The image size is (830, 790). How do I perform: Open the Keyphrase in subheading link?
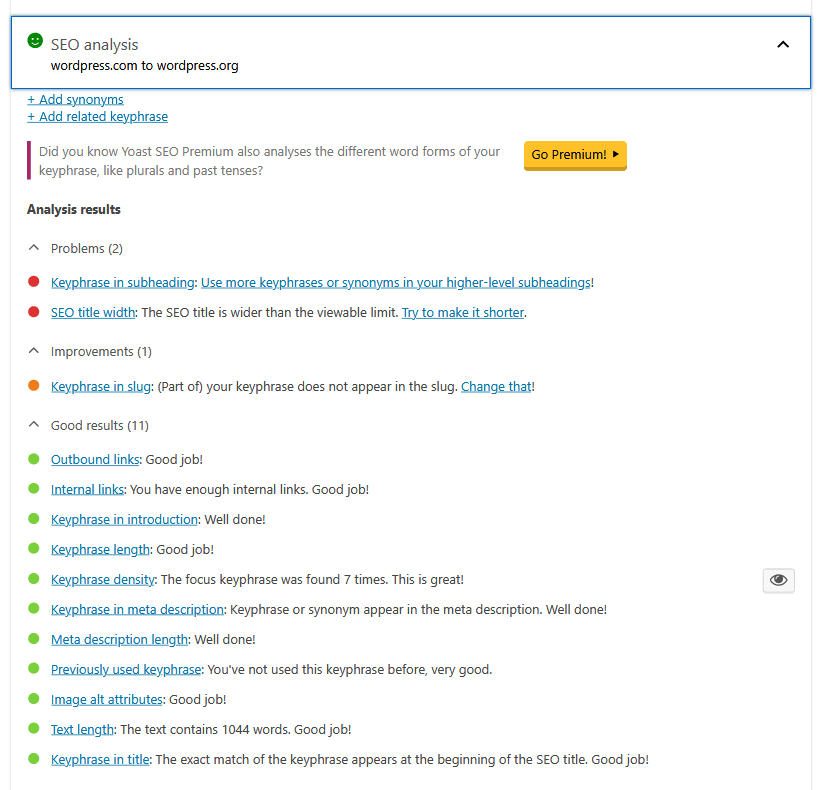[x=123, y=283]
